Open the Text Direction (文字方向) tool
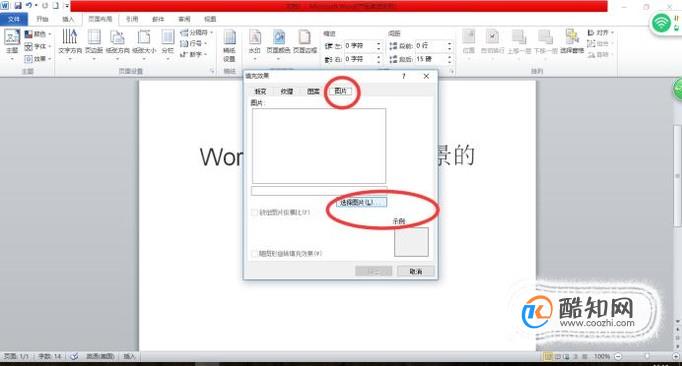The image size is (682, 366). tap(70, 42)
